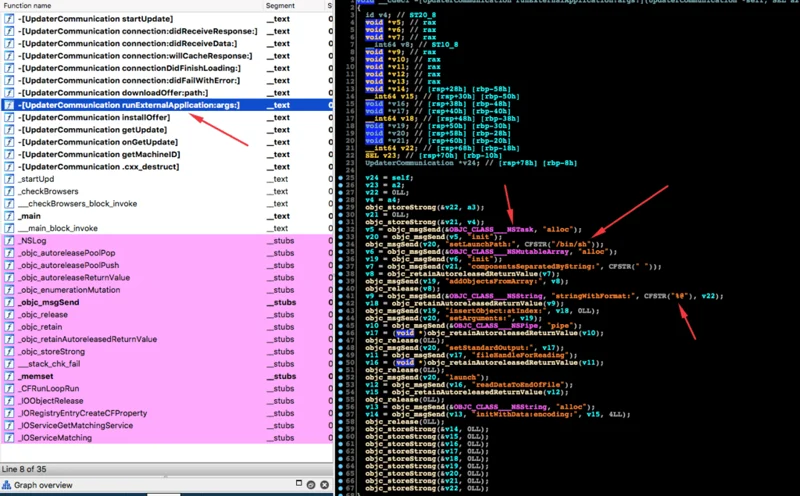Select _objc_autoreleaseReturnValue stub
The image size is (800, 496).
pyautogui.click(x=74, y=278)
